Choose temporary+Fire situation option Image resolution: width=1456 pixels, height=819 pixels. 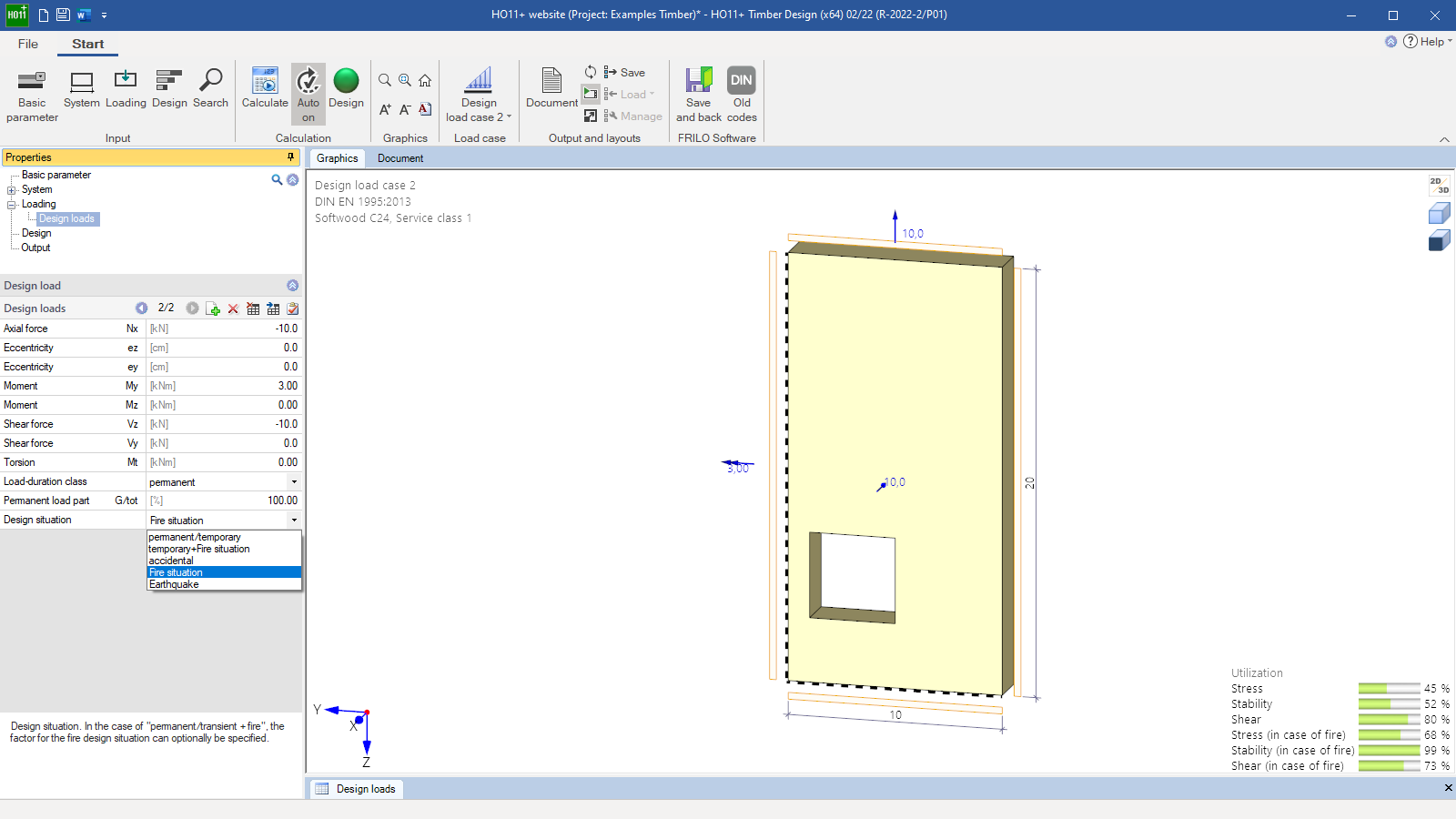tap(224, 549)
